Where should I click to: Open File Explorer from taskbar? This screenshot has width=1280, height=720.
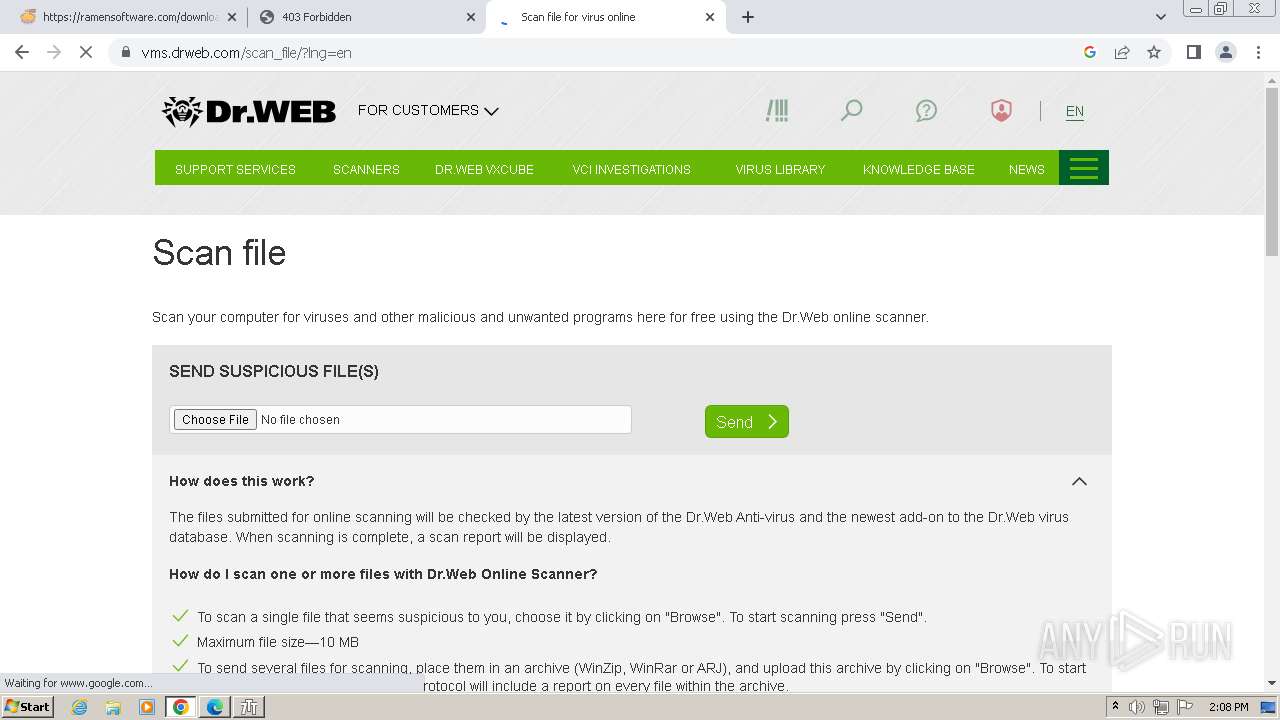(x=113, y=707)
